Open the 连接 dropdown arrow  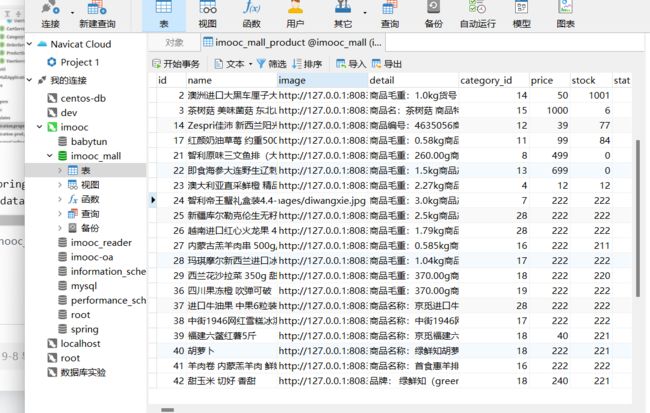pyautogui.click(x=72, y=13)
